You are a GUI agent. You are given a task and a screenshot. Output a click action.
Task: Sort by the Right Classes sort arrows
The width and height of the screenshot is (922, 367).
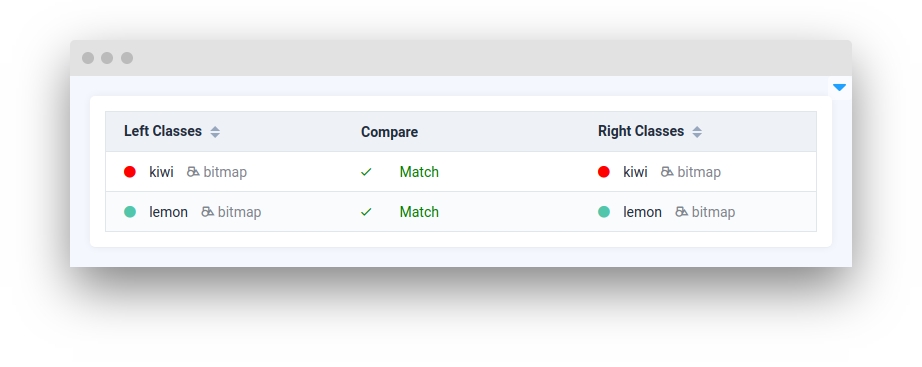pyautogui.click(x=697, y=132)
